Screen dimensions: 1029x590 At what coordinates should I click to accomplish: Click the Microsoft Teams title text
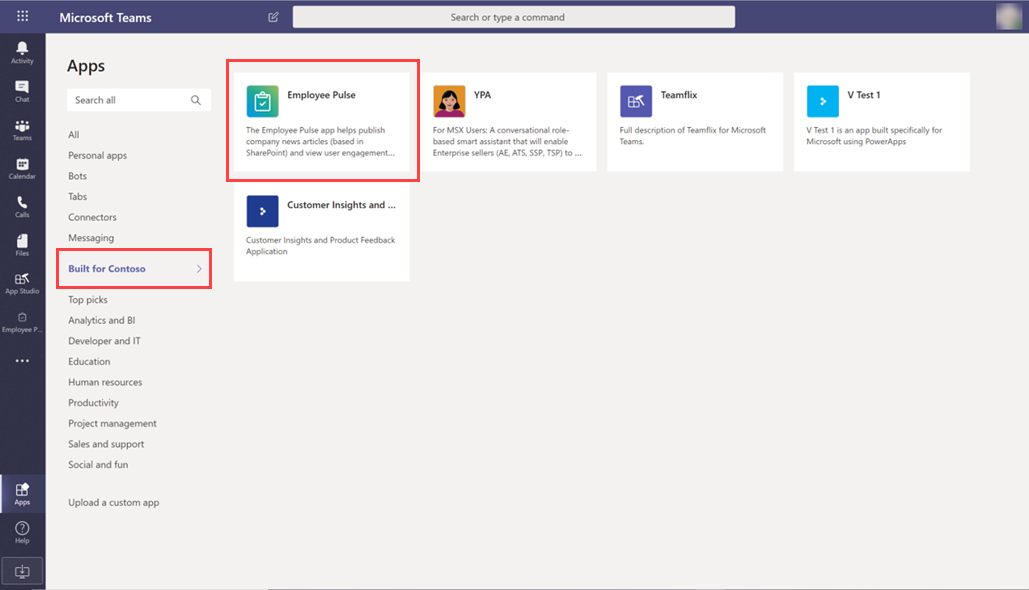click(x=106, y=17)
